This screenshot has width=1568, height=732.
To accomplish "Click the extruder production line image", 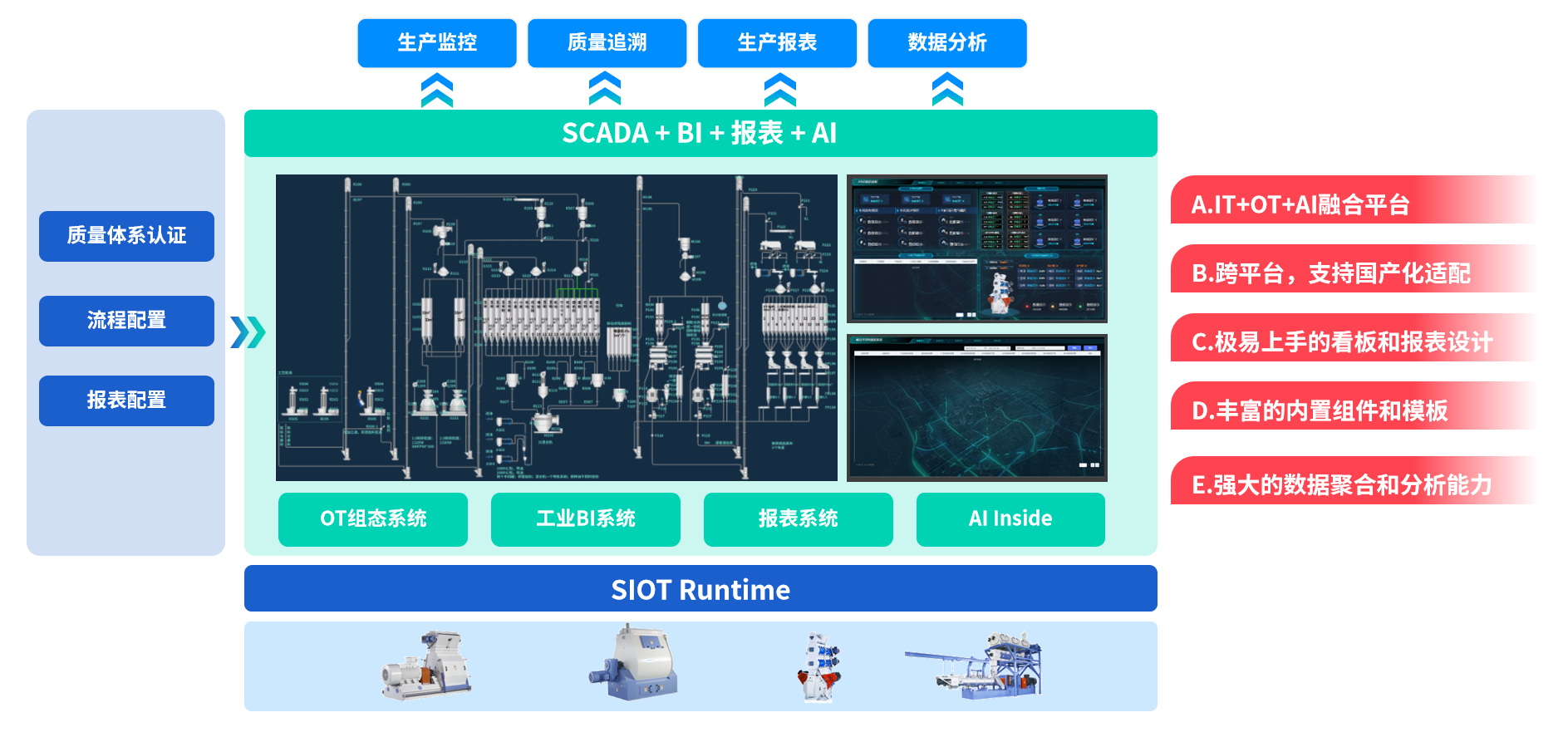I will tap(974, 666).
